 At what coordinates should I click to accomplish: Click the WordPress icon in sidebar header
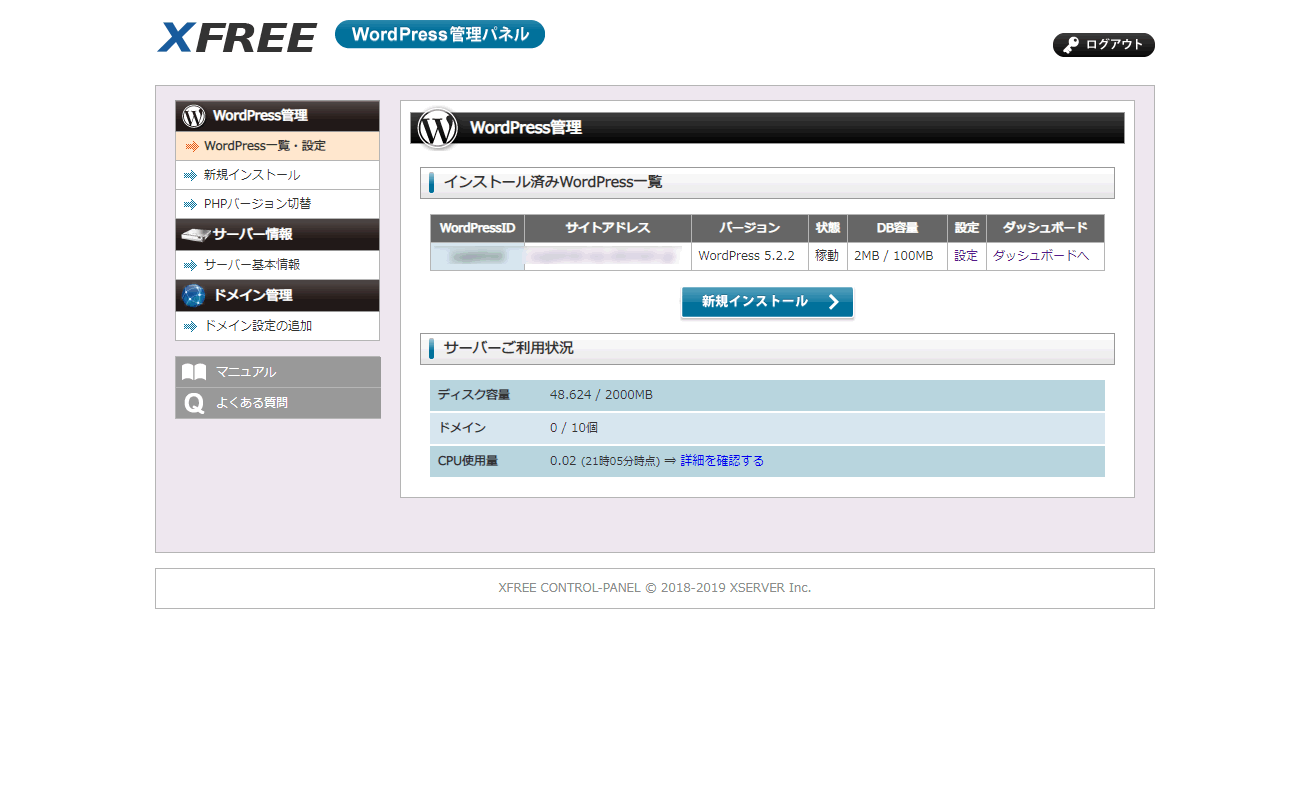tap(193, 116)
